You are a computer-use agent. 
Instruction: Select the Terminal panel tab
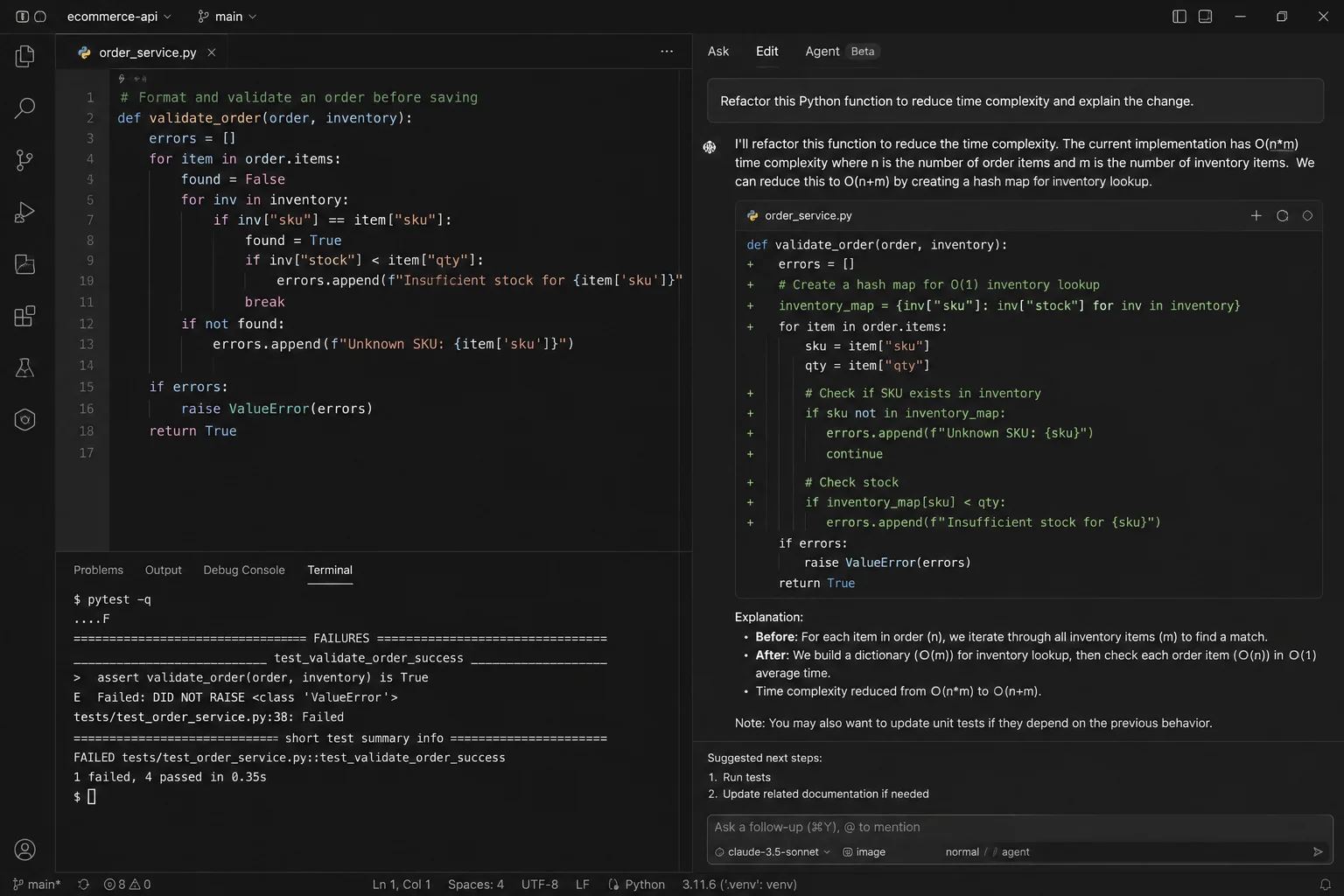330,570
